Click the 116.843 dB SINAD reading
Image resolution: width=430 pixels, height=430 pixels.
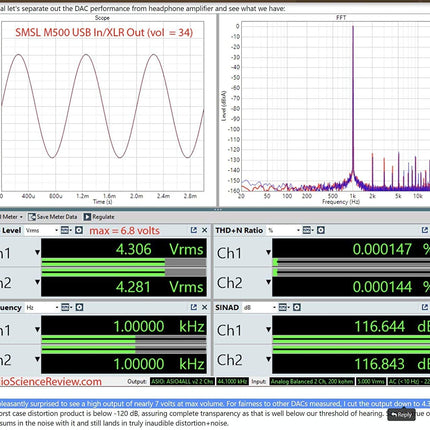391,364
